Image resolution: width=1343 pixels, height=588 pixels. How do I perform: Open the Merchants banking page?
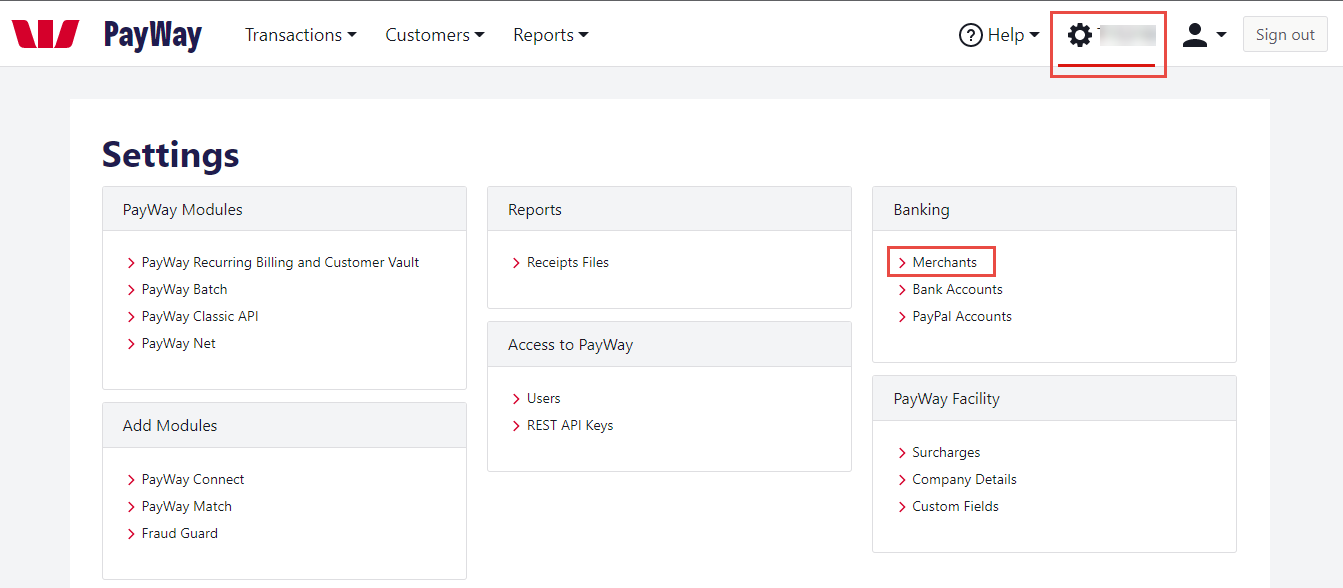click(x=944, y=263)
